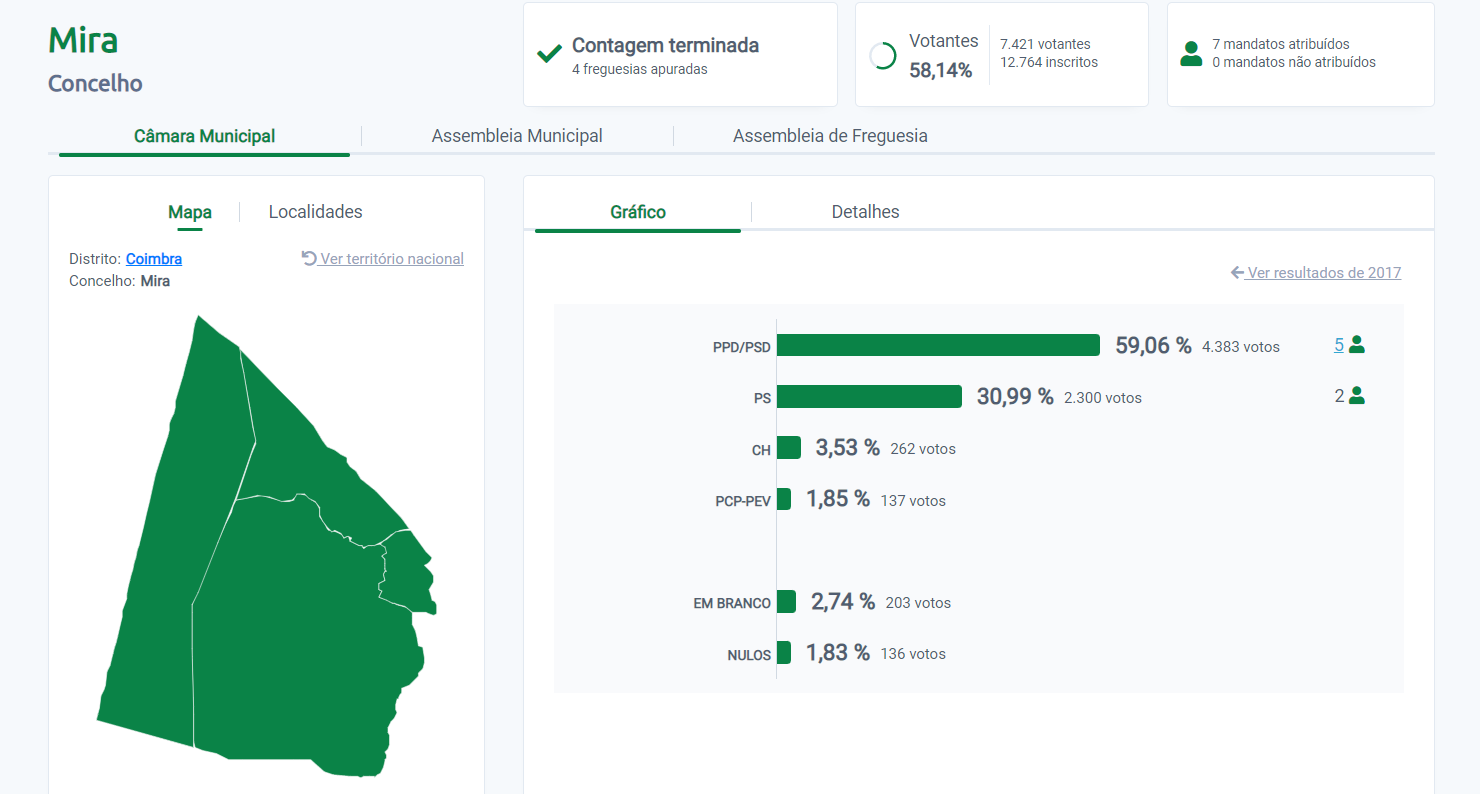Click the left arrow icon by Ver resultados de 2017
Image resolution: width=1480 pixels, height=794 pixels.
point(1237,273)
